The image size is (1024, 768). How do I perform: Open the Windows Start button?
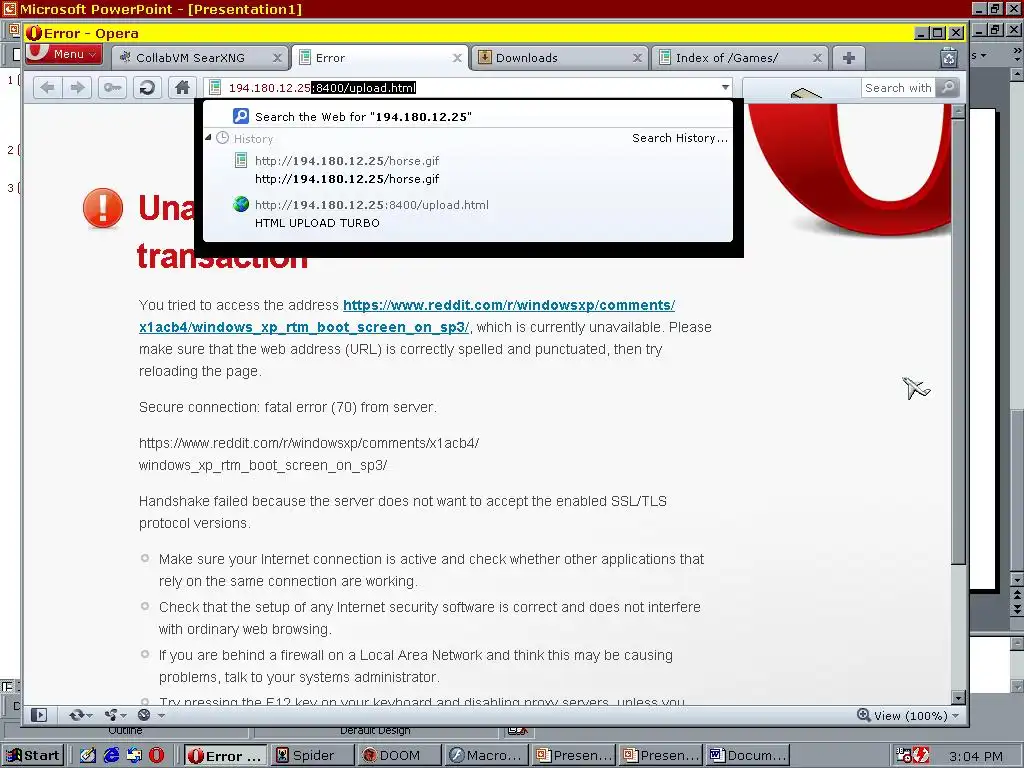pos(33,756)
